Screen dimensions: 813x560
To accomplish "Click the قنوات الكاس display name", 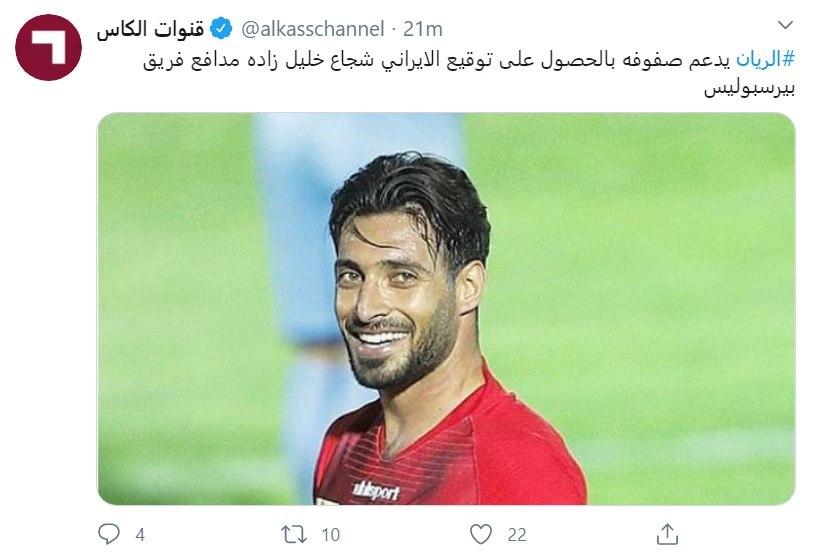I will [150, 29].
